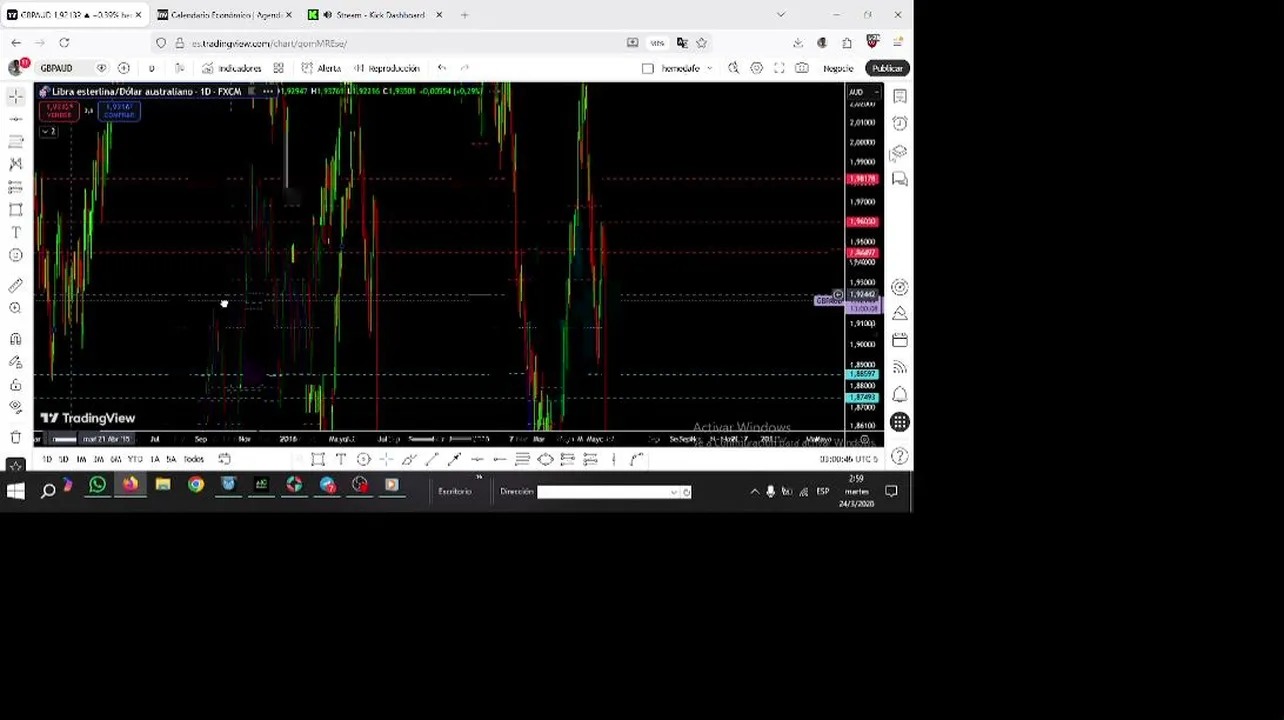1284x720 pixels.
Task: Open the chat bubbles icon in right sidebar
Action: [900, 179]
